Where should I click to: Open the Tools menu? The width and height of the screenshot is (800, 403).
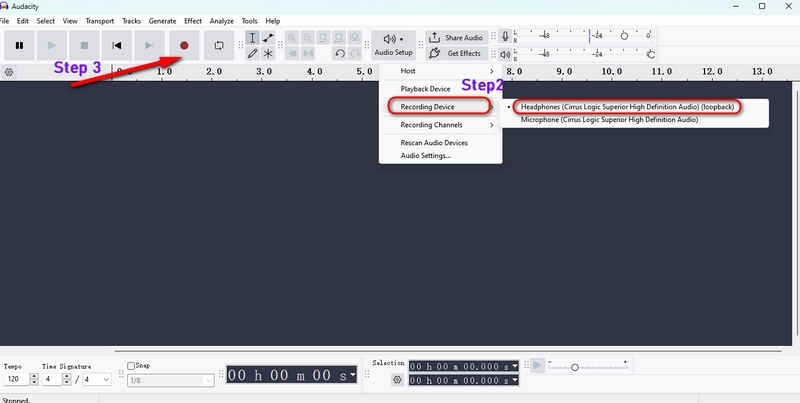click(x=249, y=21)
